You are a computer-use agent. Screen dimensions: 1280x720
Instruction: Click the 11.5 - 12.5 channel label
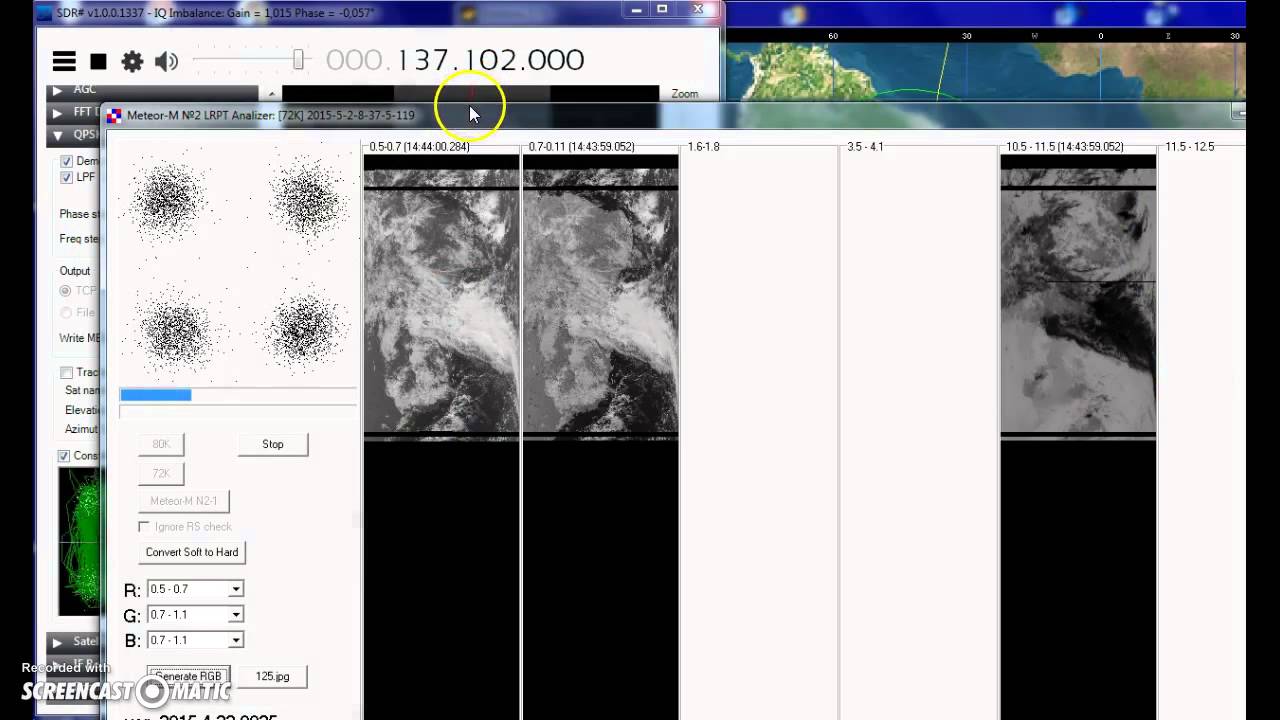(x=1189, y=147)
